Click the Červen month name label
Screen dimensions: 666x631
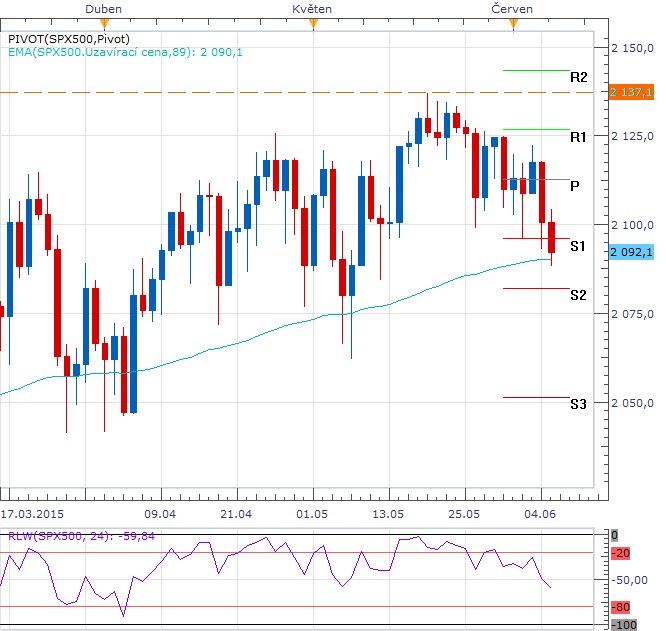pos(512,9)
